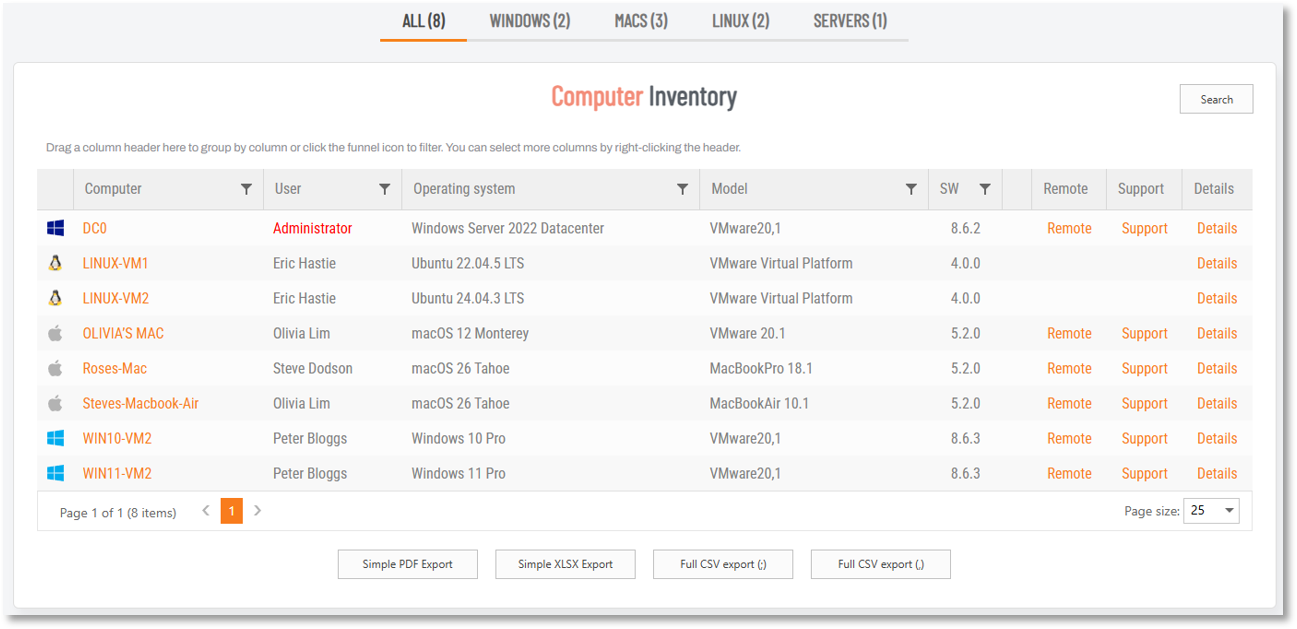Open the MACS (3) tab
The height and width of the screenshot is (629, 1297).
tap(641, 21)
